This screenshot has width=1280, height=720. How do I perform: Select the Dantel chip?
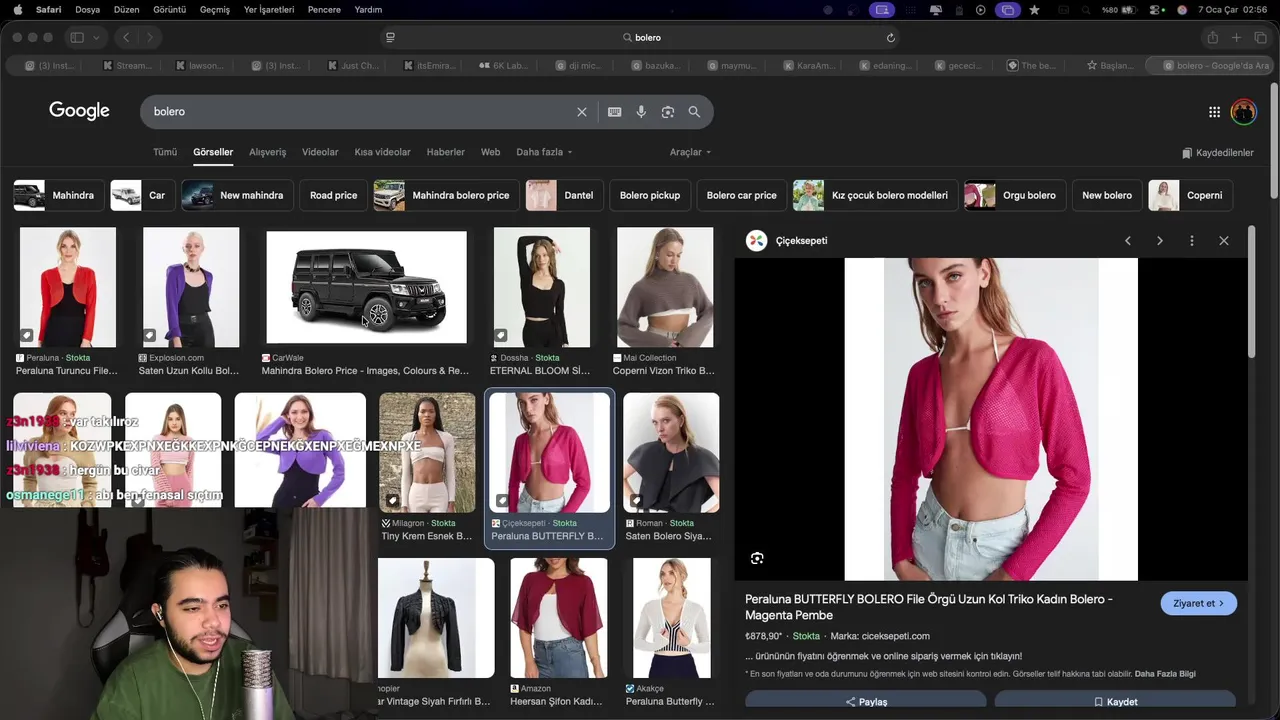click(x=565, y=195)
